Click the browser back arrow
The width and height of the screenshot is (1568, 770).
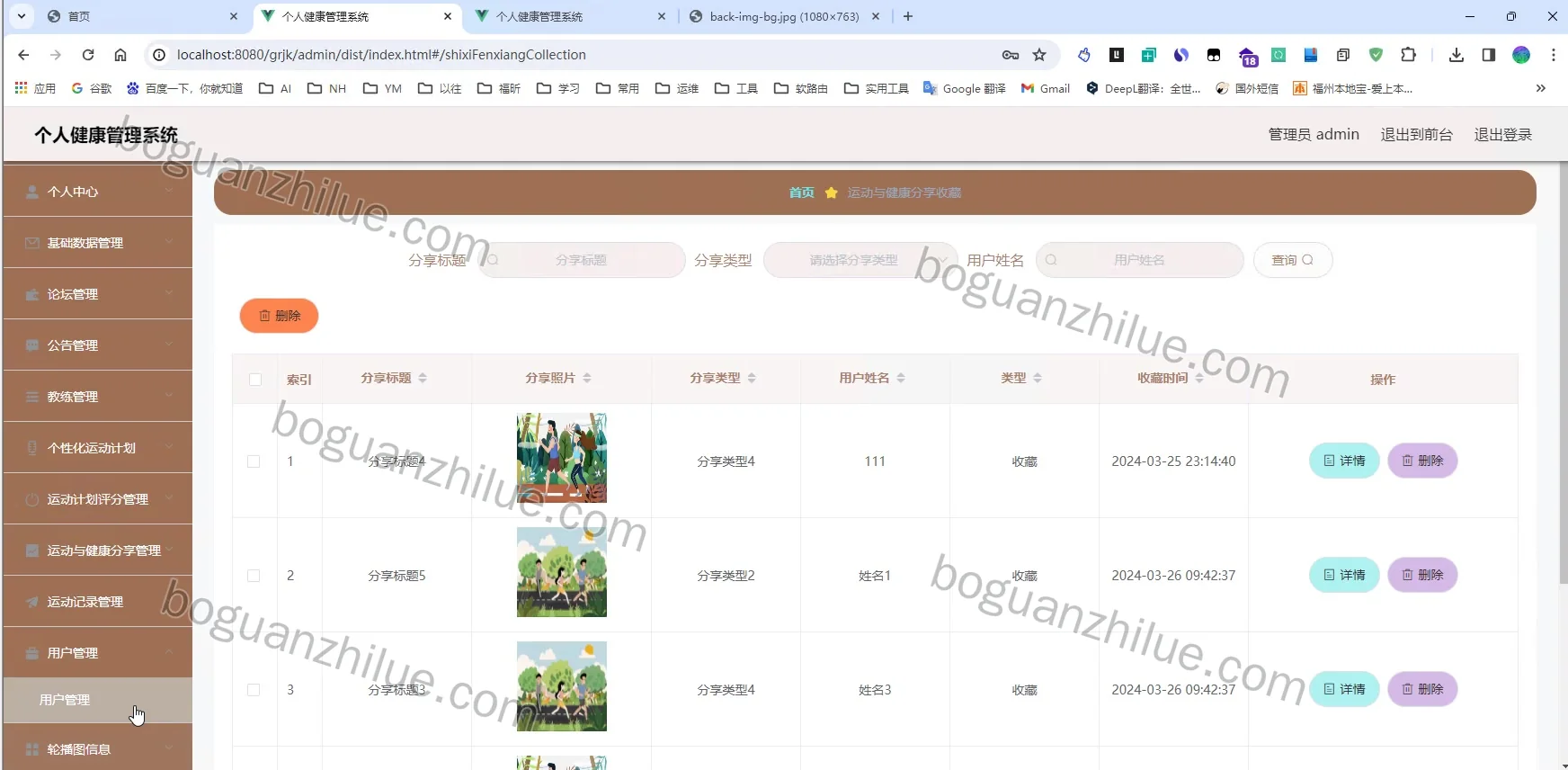coord(23,55)
